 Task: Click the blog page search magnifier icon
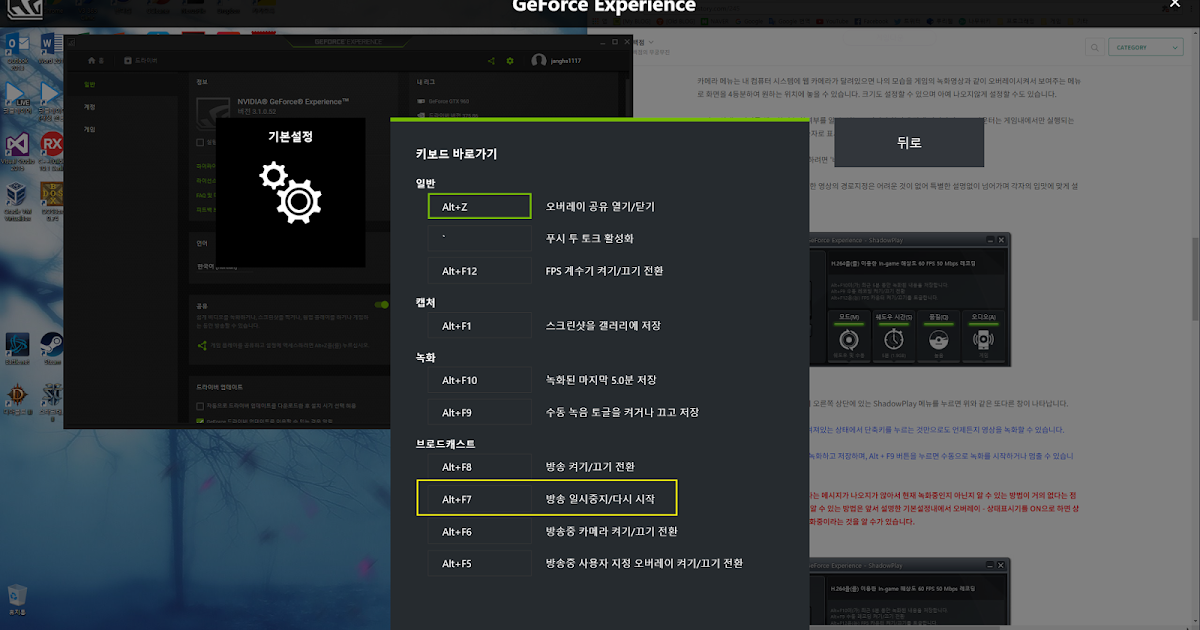click(1095, 47)
